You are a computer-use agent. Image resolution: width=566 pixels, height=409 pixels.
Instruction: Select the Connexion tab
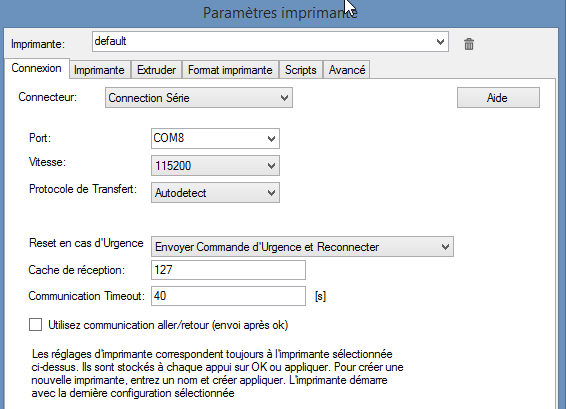tap(36, 68)
